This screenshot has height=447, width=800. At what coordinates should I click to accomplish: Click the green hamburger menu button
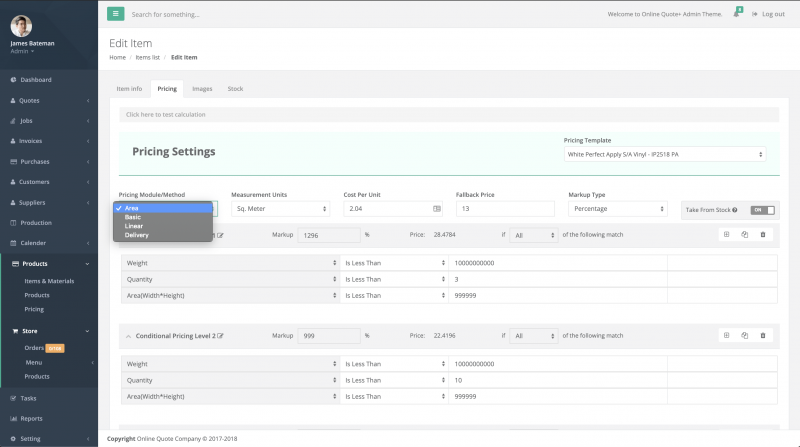coord(116,14)
